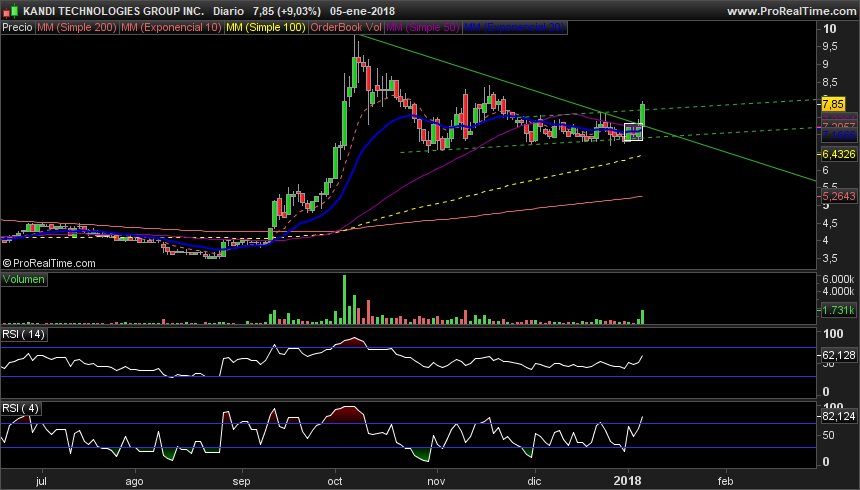
Task: Click the white rectangle drawn on recent candles
Action: point(633,132)
